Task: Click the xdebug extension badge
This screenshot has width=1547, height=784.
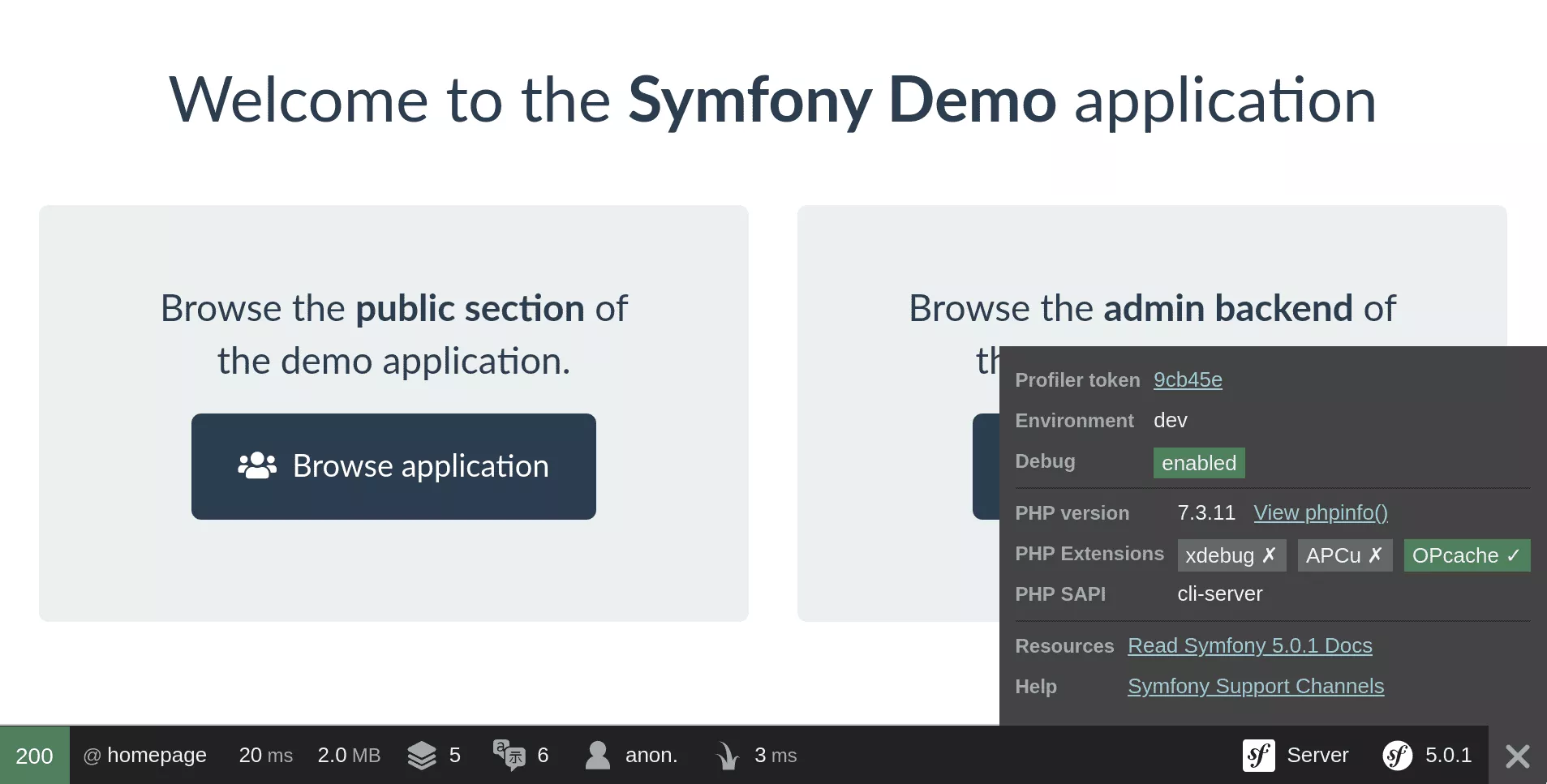Action: (x=1231, y=555)
